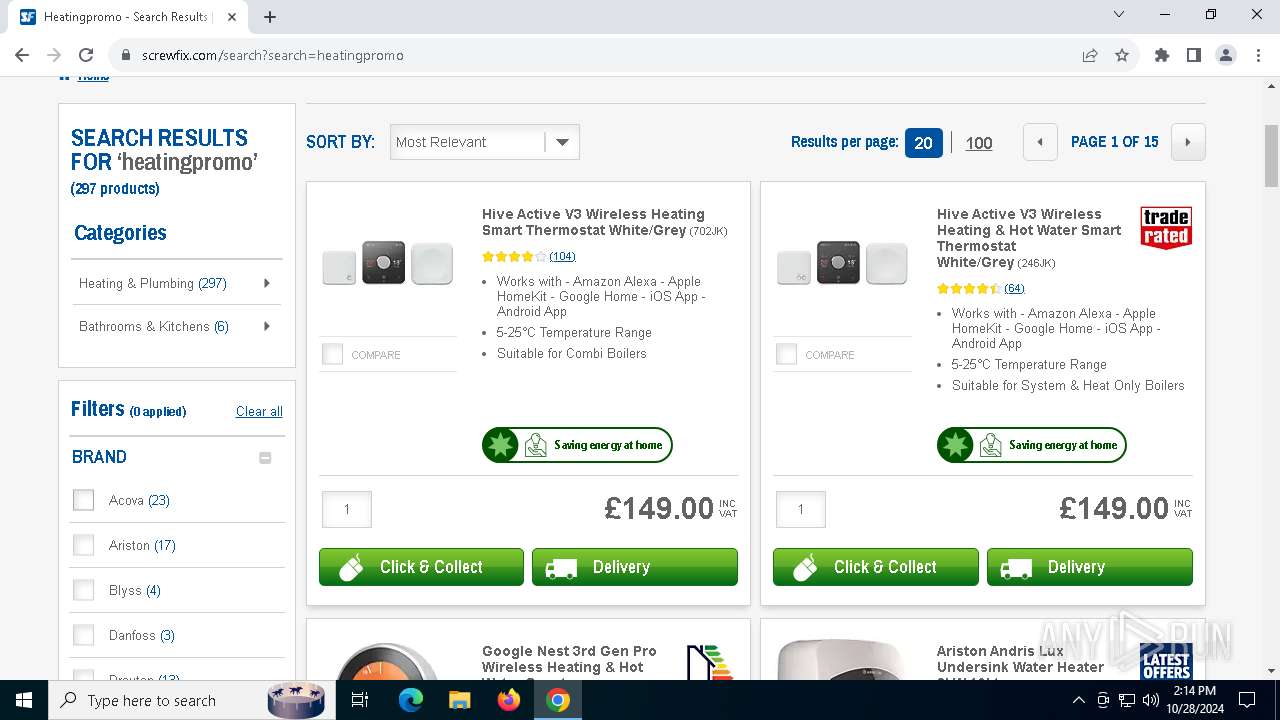
Task: Check Compare for Hive thermostat 702JK
Action: (x=333, y=354)
